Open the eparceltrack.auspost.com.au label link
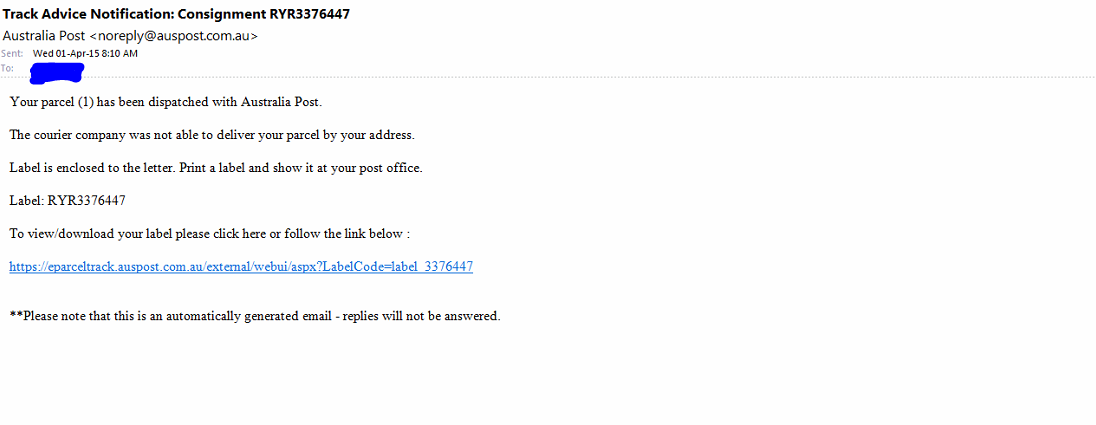 pyautogui.click(x=241, y=266)
